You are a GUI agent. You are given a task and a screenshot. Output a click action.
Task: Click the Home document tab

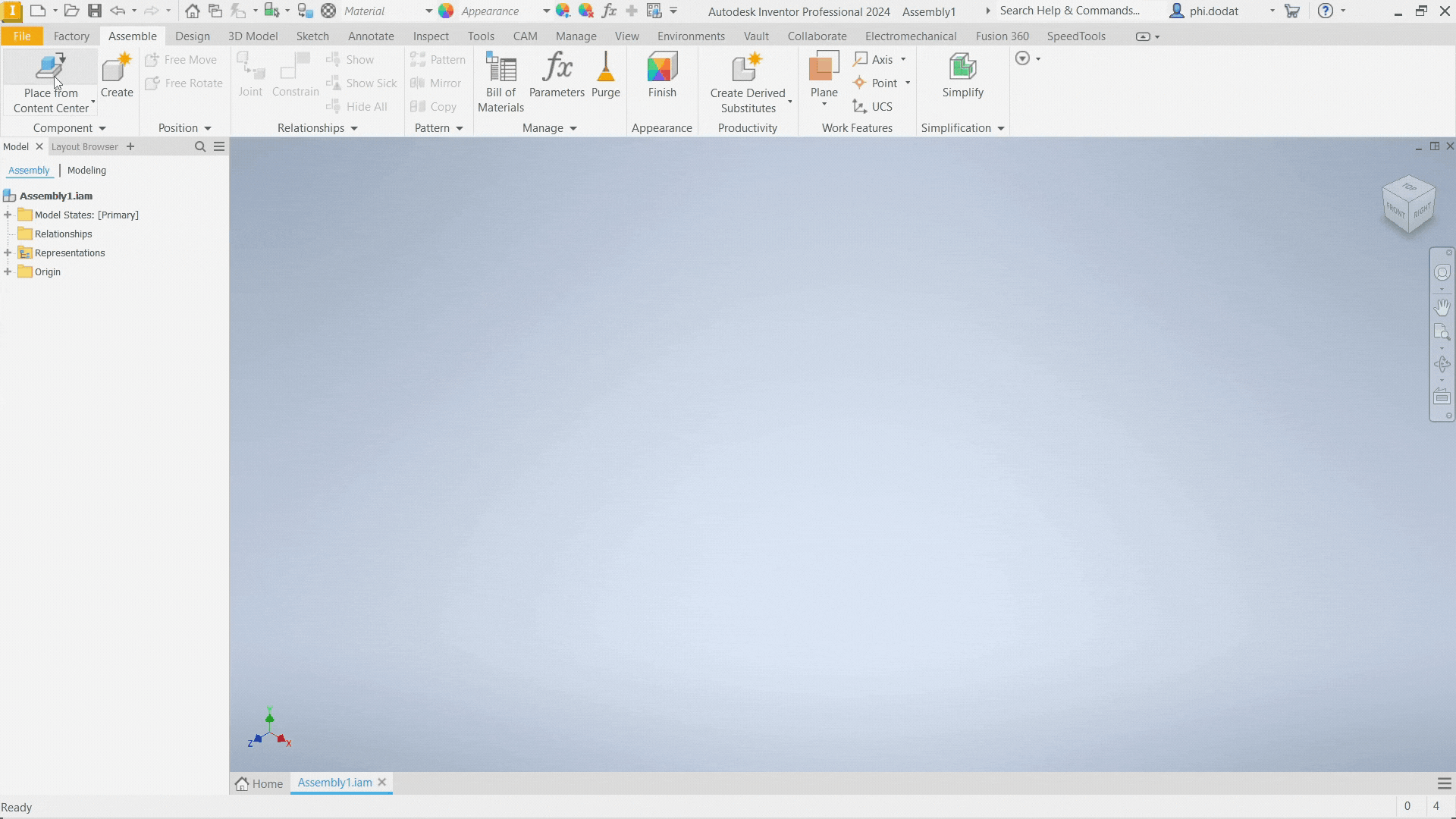pyautogui.click(x=259, y=783)
